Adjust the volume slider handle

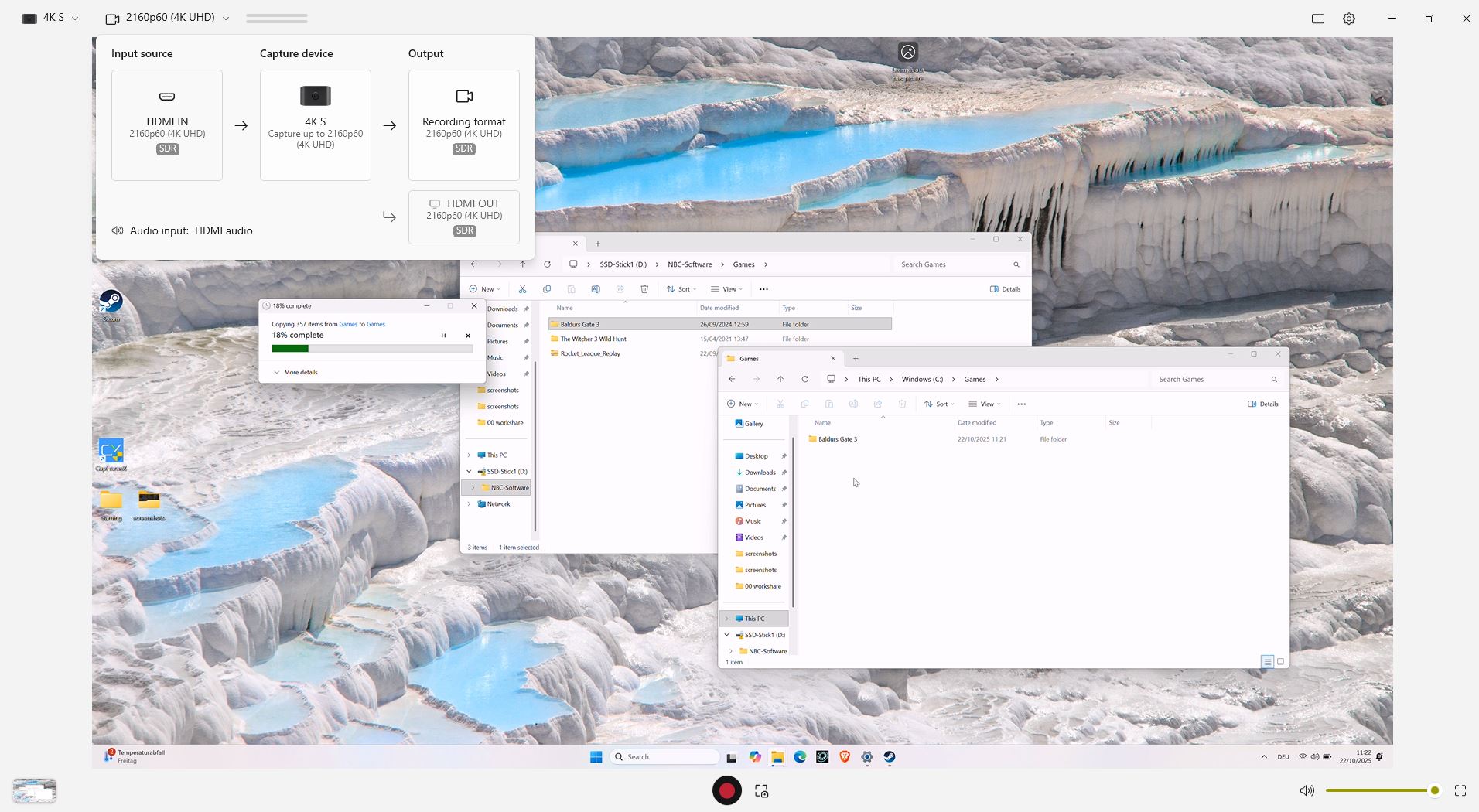(x=1435, y=790)
